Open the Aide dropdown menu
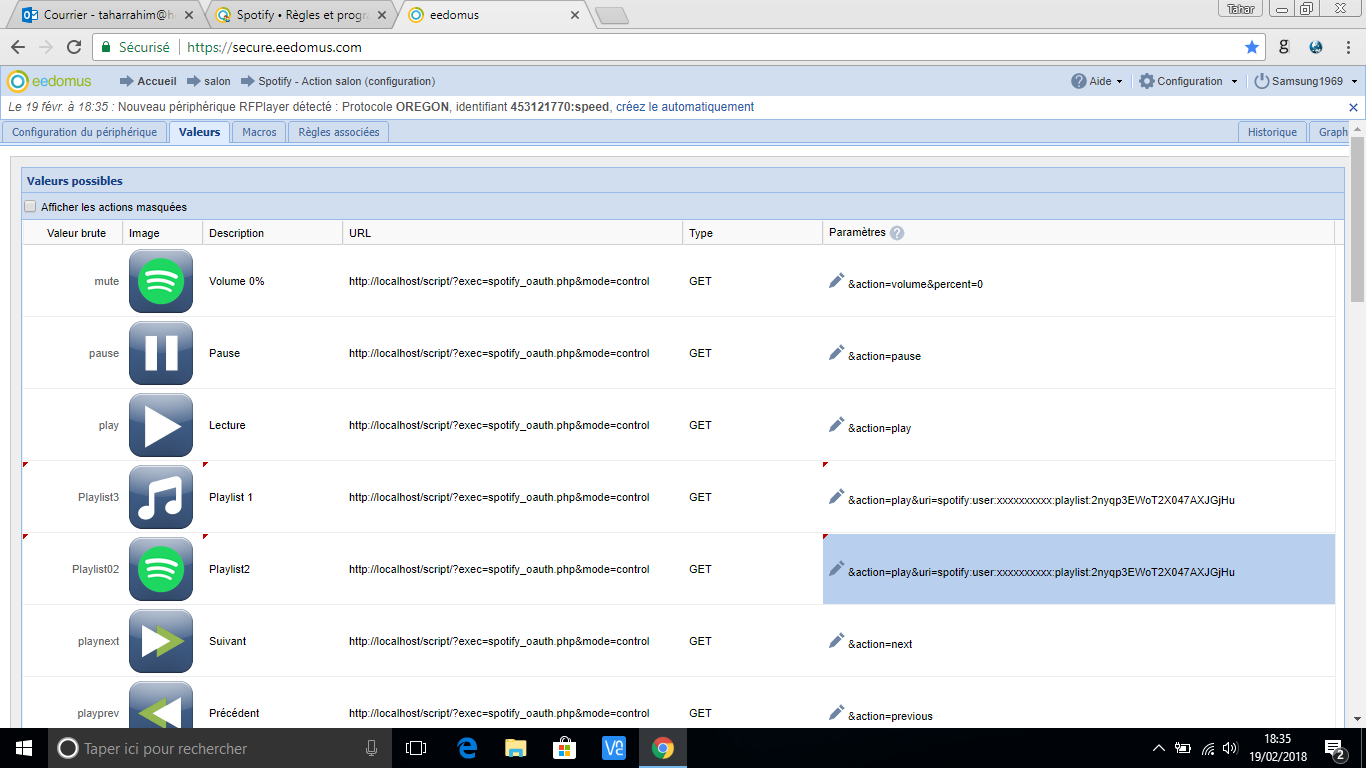Screen dimensions: 1366x768 pos(1097,81)
